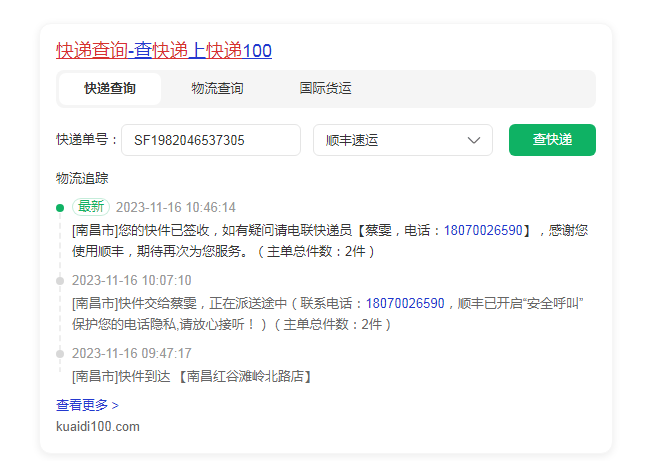
Task: Click phone number 18070026590 in the 派送途中 entry
Action: click(405, 303)
